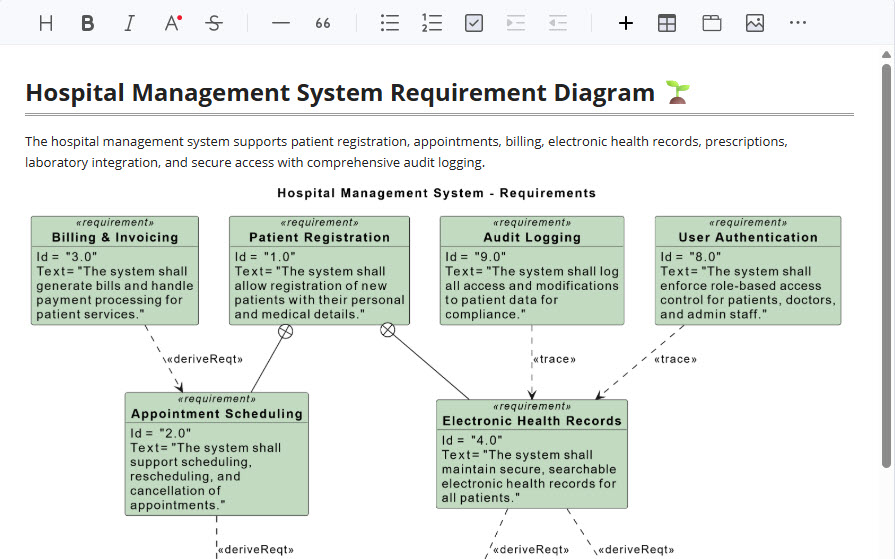Click the Heading (H) toolbar icon

(46, 23)
